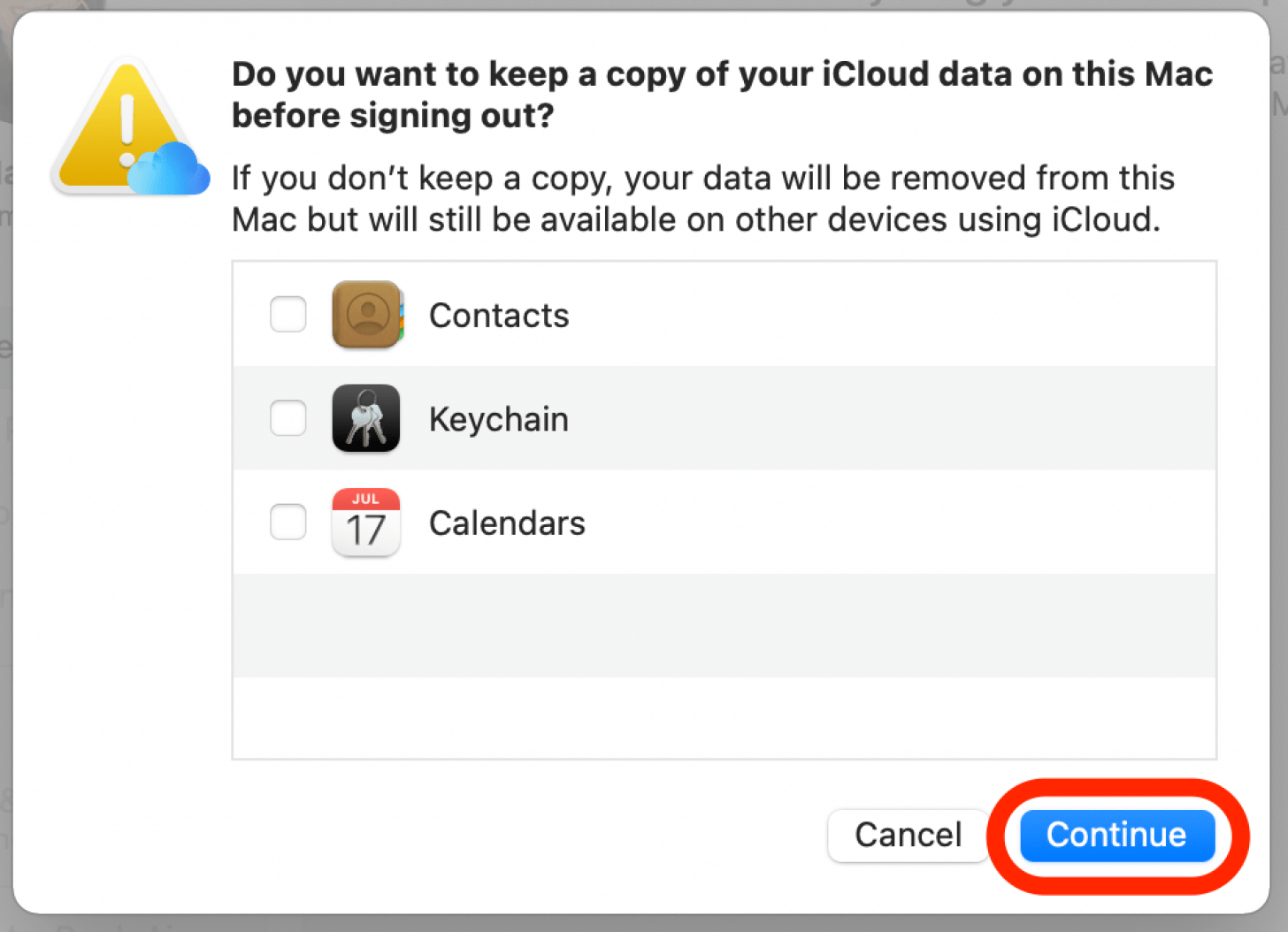The width and height of the screenshot is (1288, 932).
Task: Click the Calendars July 17 icon
Action: pos(365,523)
